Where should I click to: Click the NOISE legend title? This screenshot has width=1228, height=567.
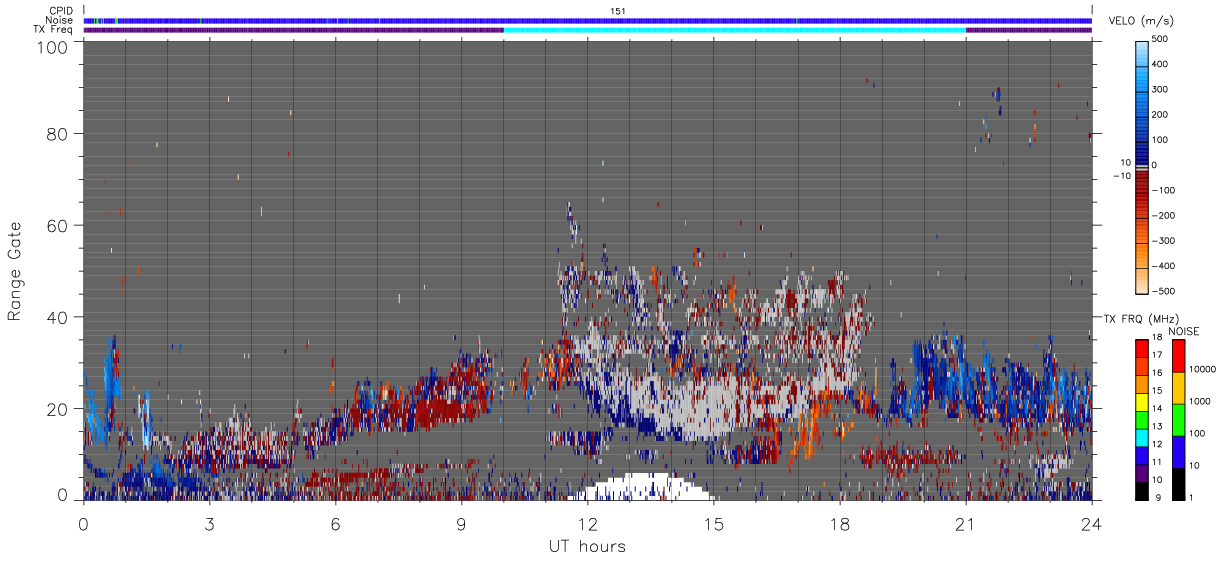pyautogui.click(x=1185, y=332)
